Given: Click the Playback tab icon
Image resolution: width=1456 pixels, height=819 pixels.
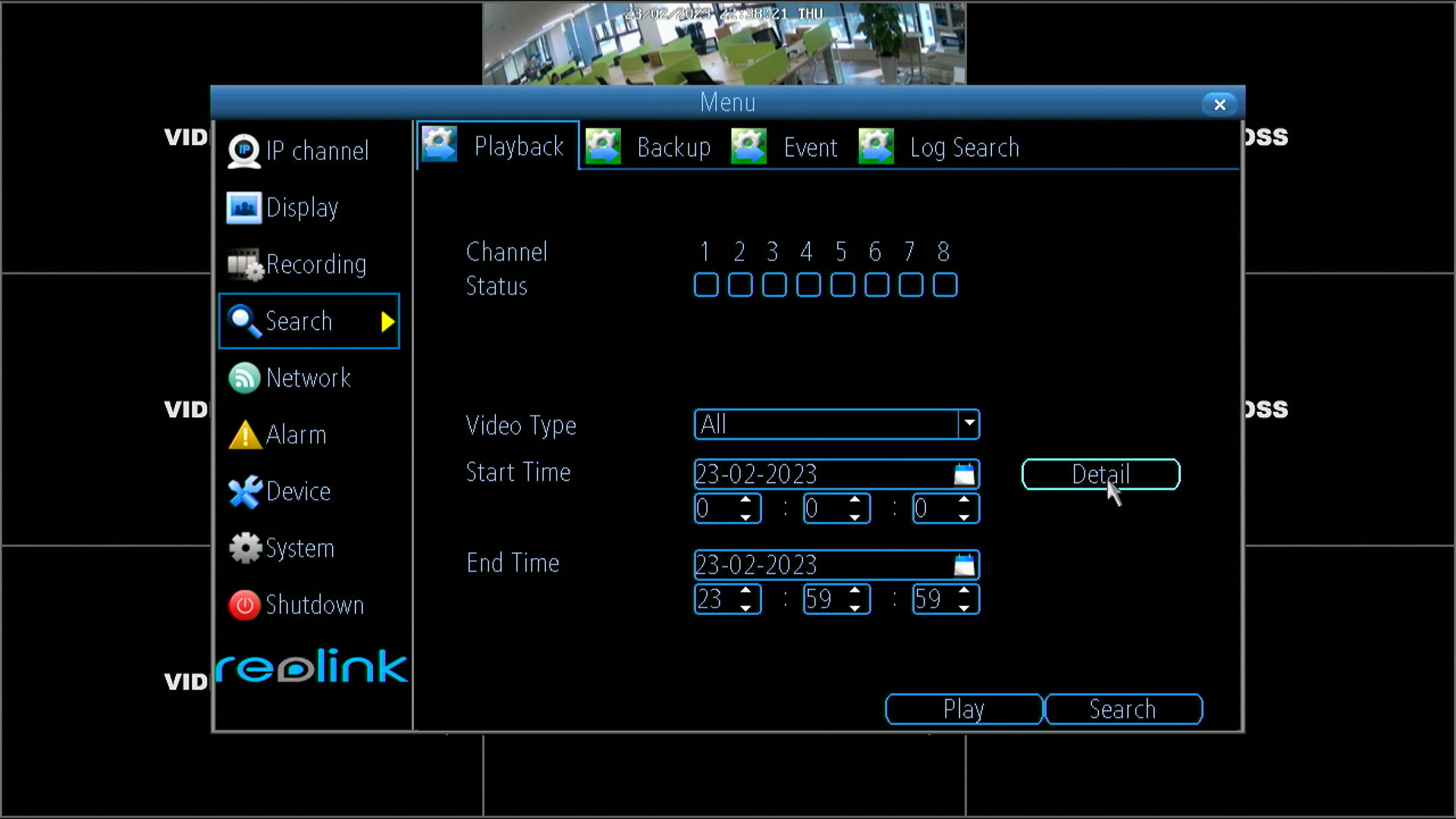Looking at the screenshot, I should tap(440, 147).
